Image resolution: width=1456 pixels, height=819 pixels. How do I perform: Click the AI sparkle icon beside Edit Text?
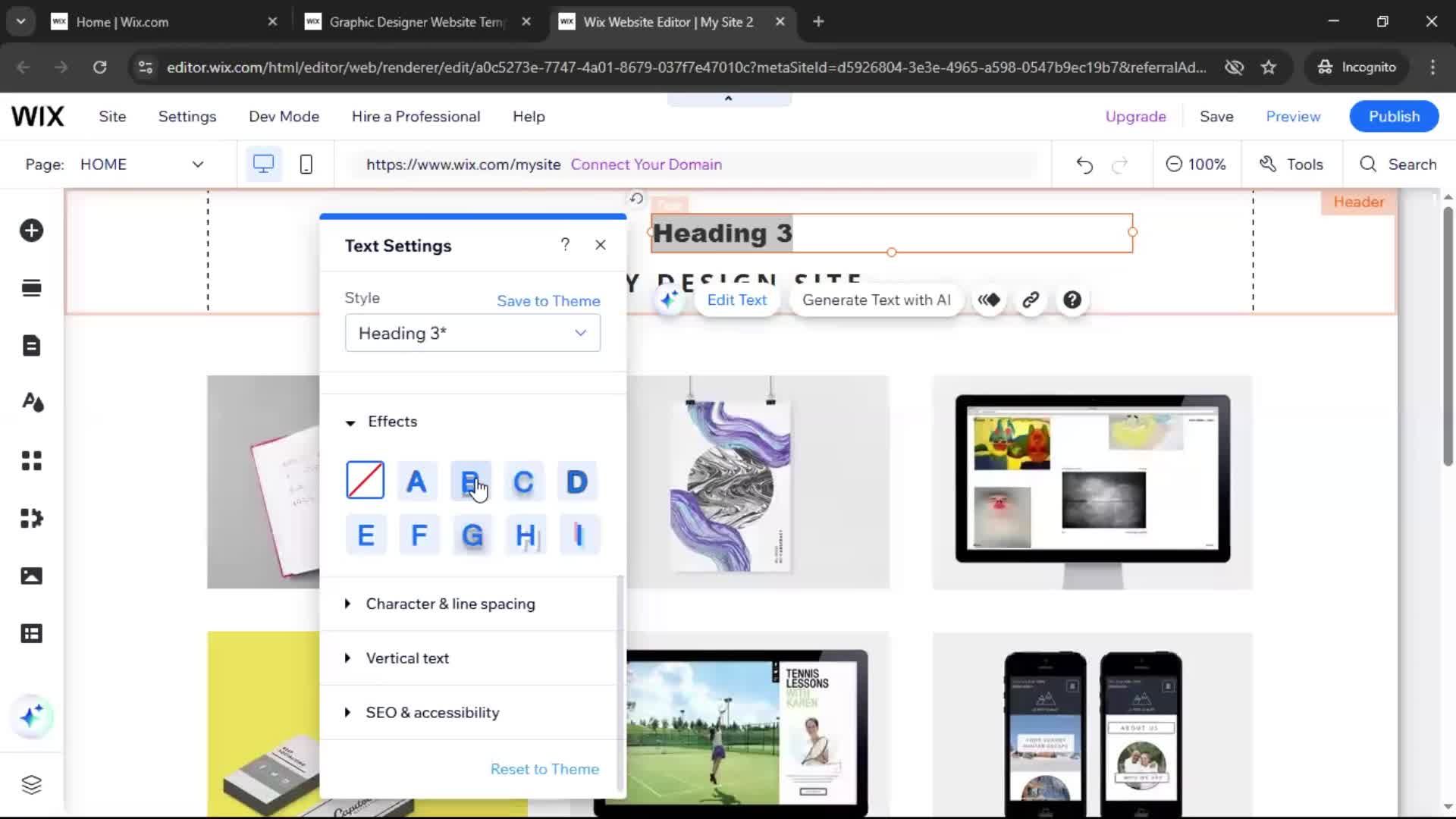coord(669,300)
